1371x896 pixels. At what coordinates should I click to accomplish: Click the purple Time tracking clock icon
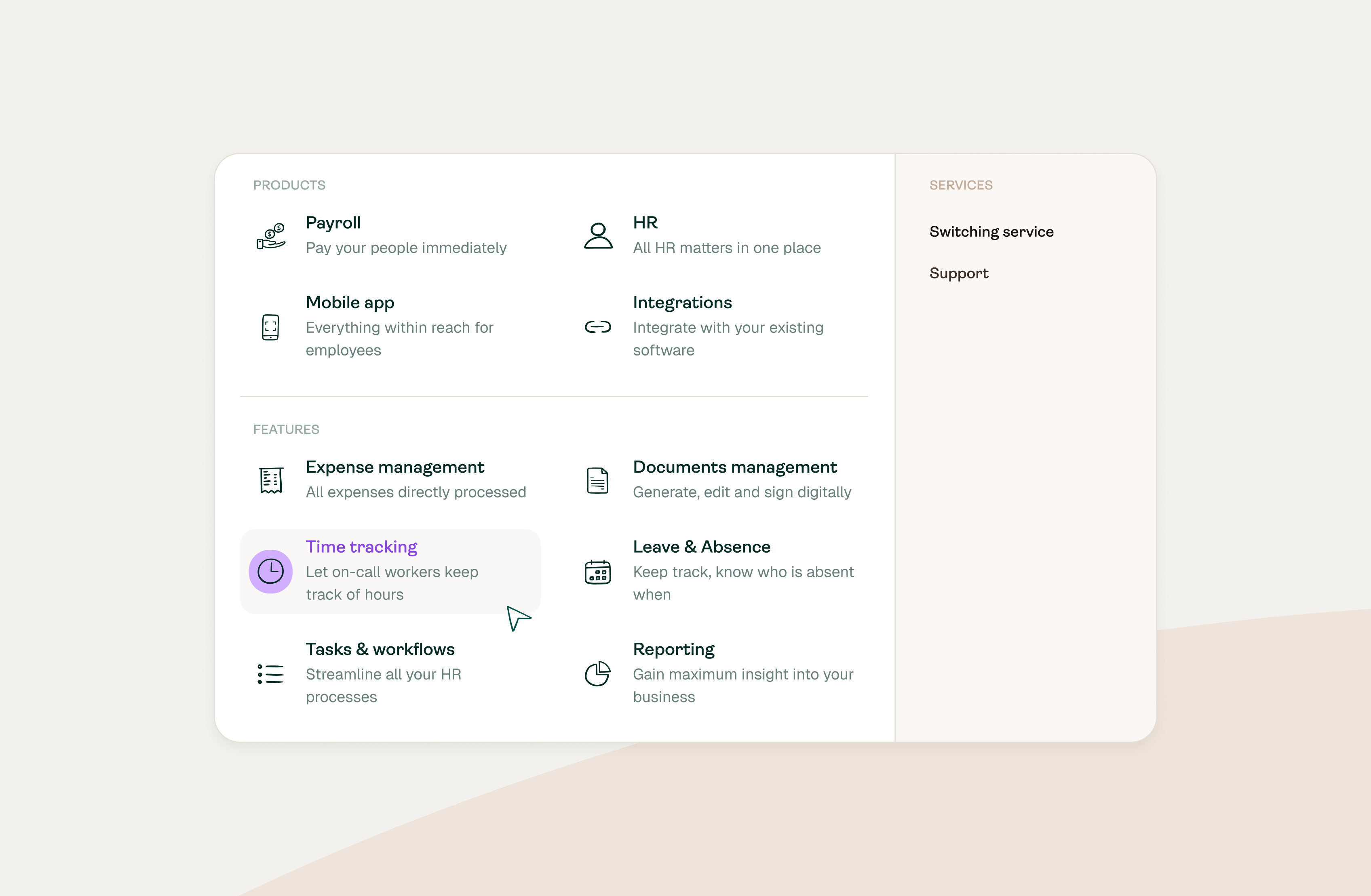click(271, 571)
